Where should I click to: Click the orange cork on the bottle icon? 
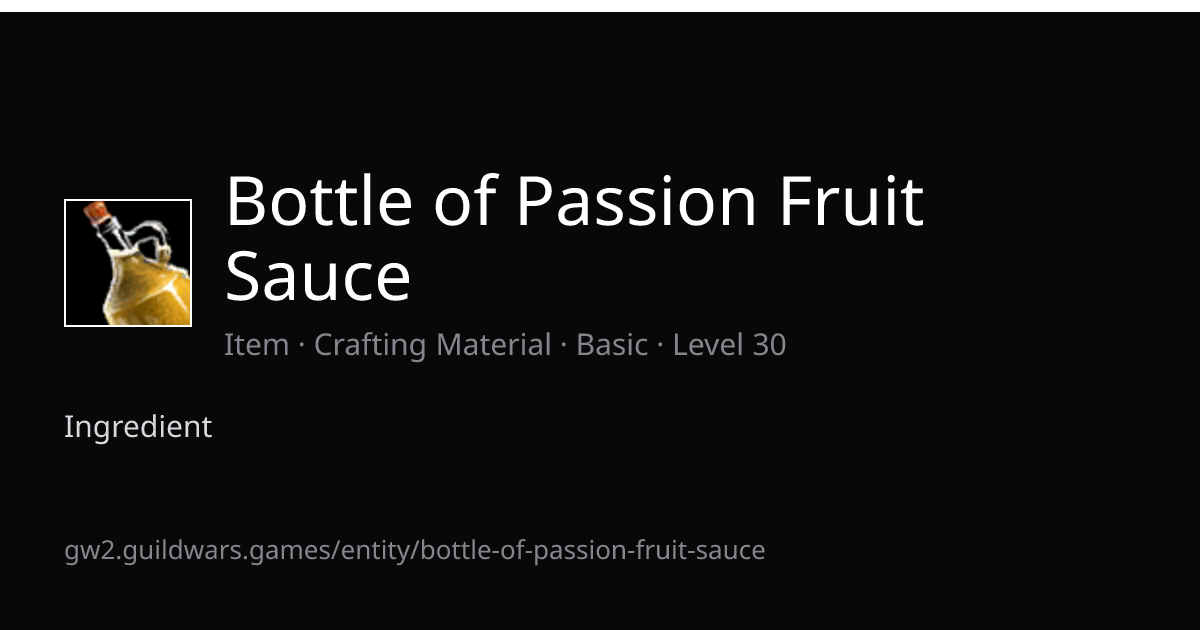pos(98,213)
